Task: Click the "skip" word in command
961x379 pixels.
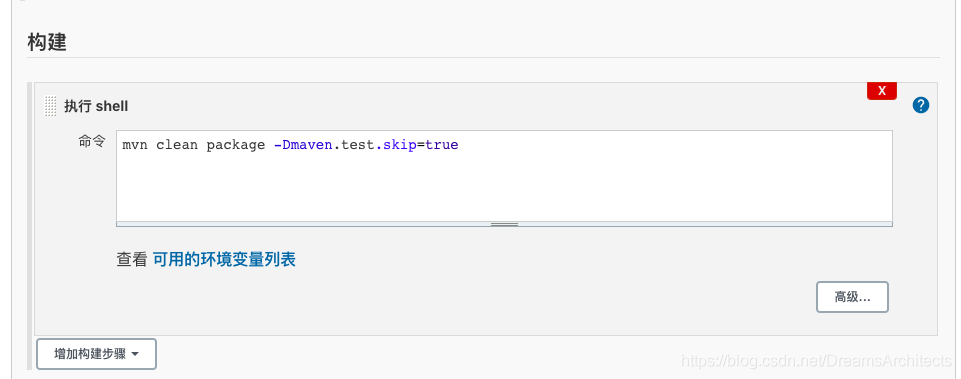Action: [400, 146]
